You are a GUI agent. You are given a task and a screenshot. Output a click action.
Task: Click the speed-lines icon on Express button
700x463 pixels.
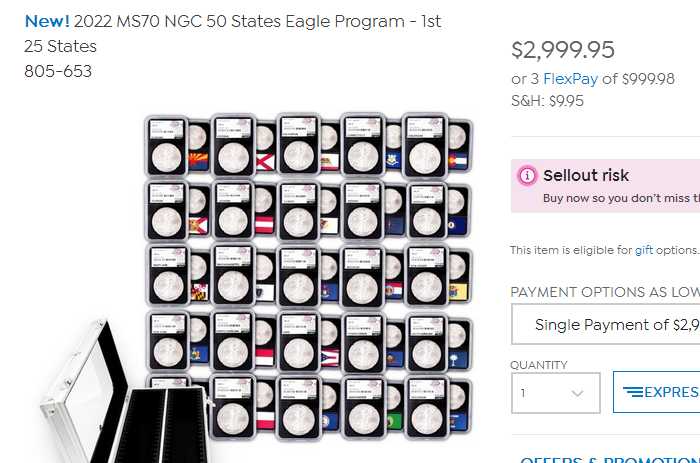pyautogui.click(x=633, y=392)
